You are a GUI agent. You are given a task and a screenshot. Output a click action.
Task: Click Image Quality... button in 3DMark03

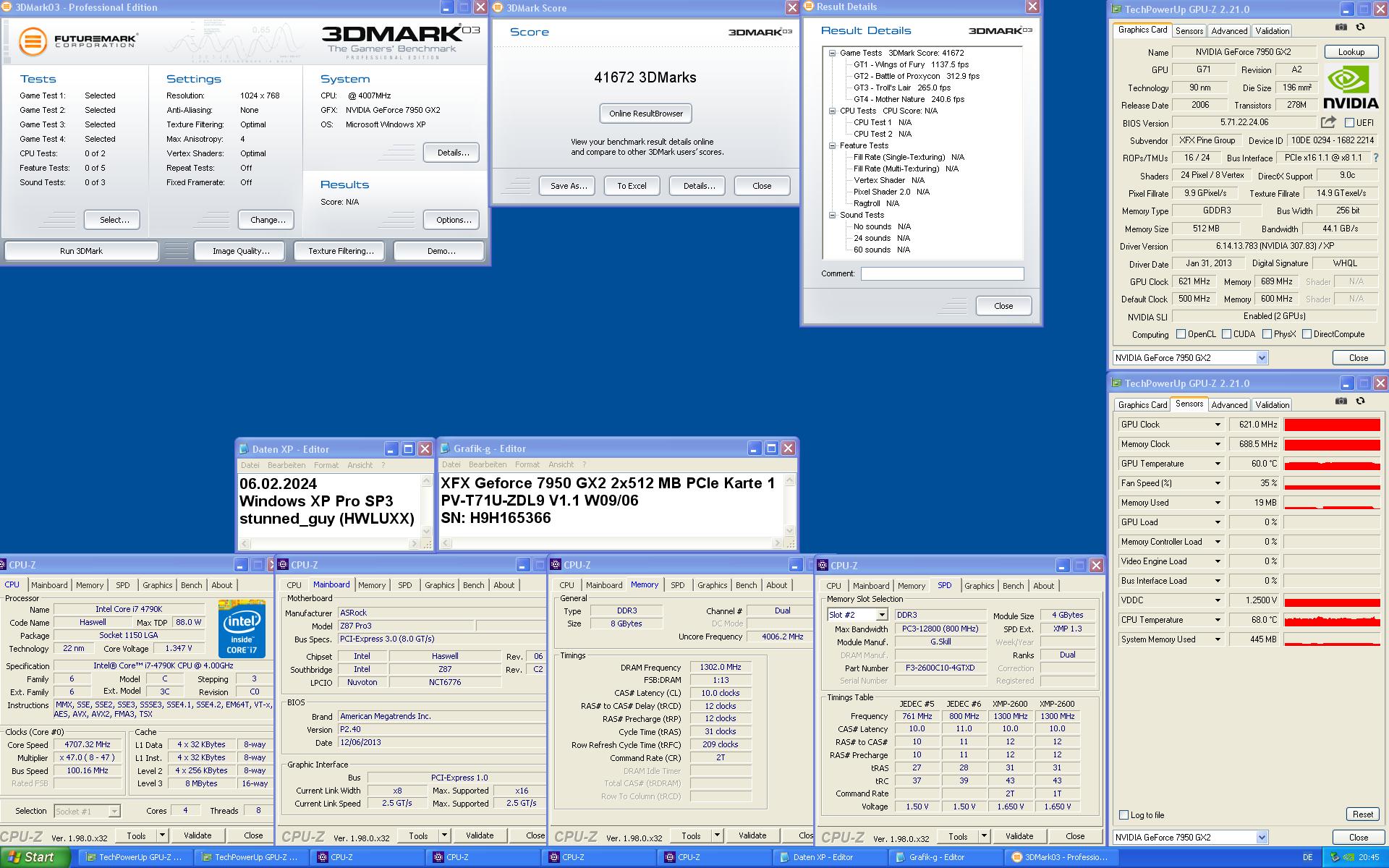(x=241, y=251)
